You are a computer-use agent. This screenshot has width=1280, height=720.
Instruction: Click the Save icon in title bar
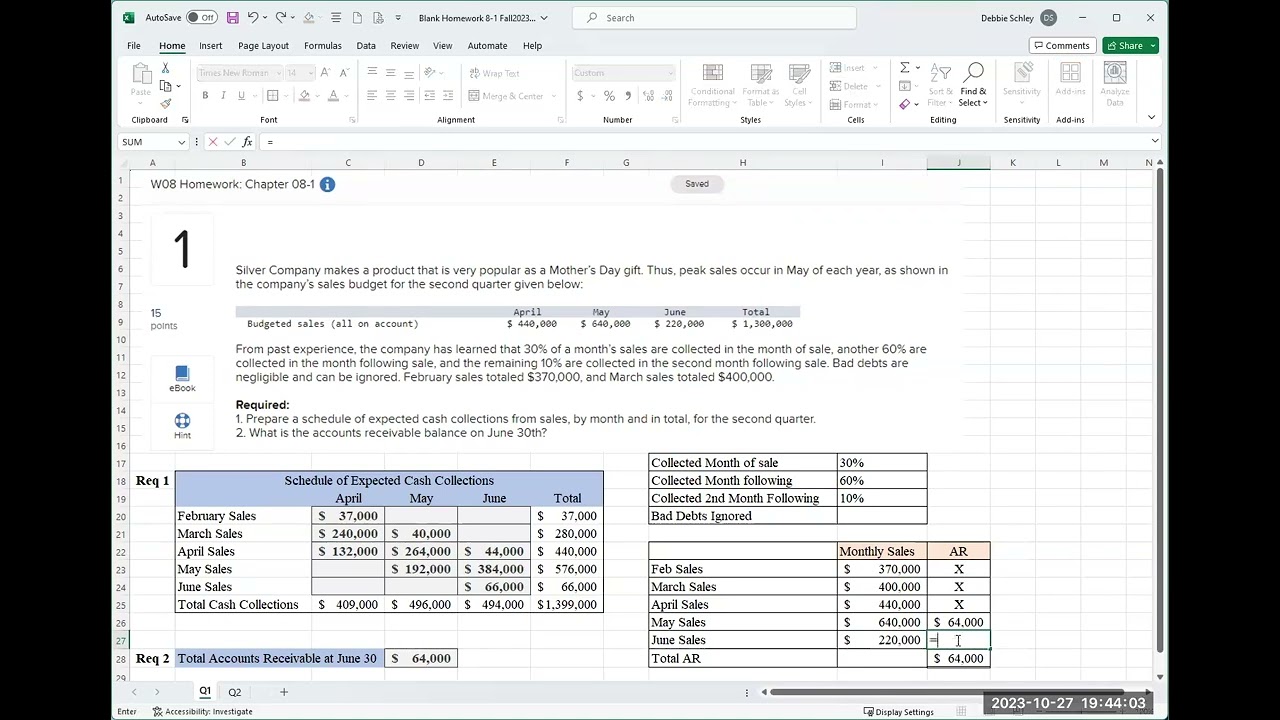pyautogui.click(x=233, y=18)
